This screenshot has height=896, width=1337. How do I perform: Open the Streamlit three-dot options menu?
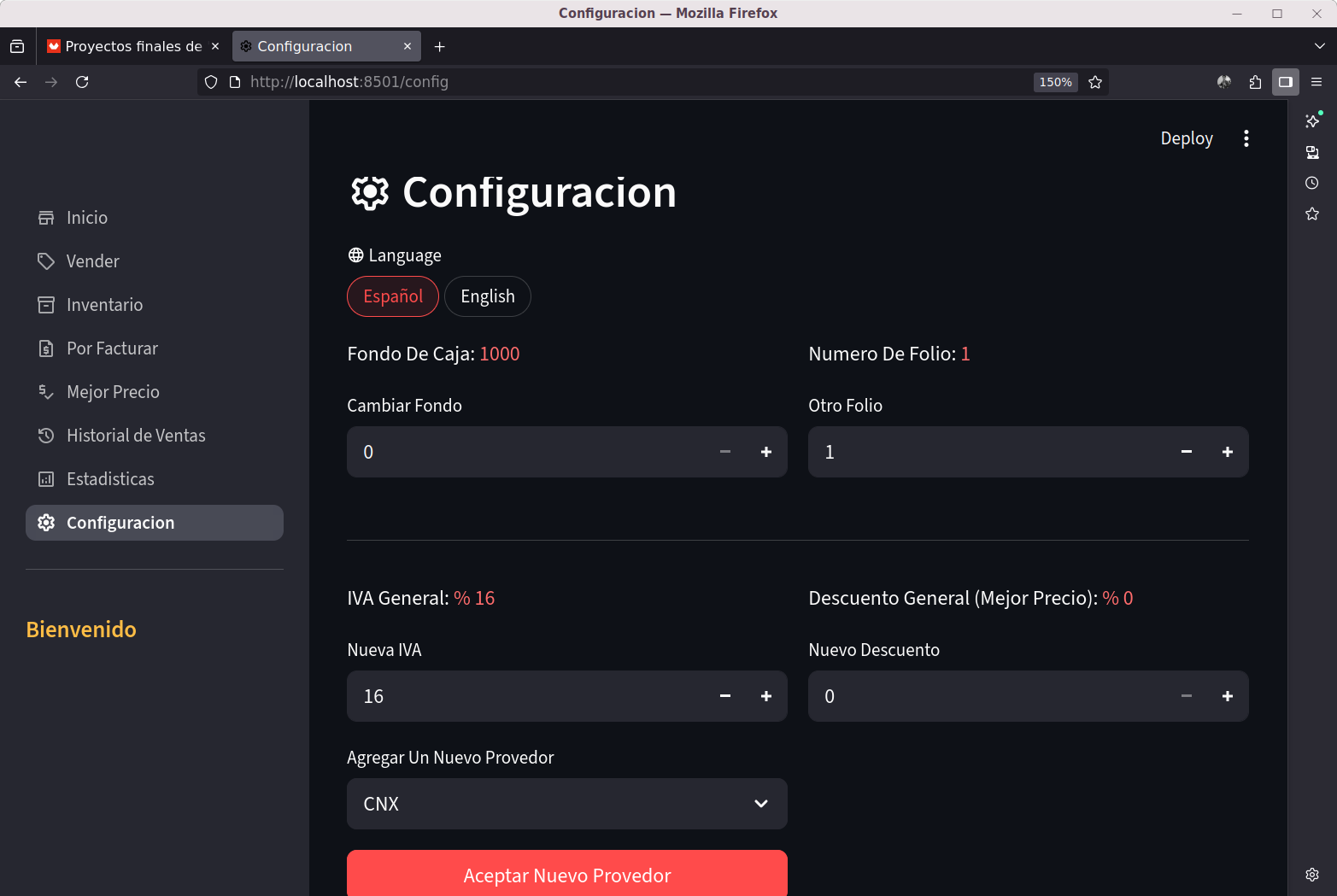[x=1246, y=138]
